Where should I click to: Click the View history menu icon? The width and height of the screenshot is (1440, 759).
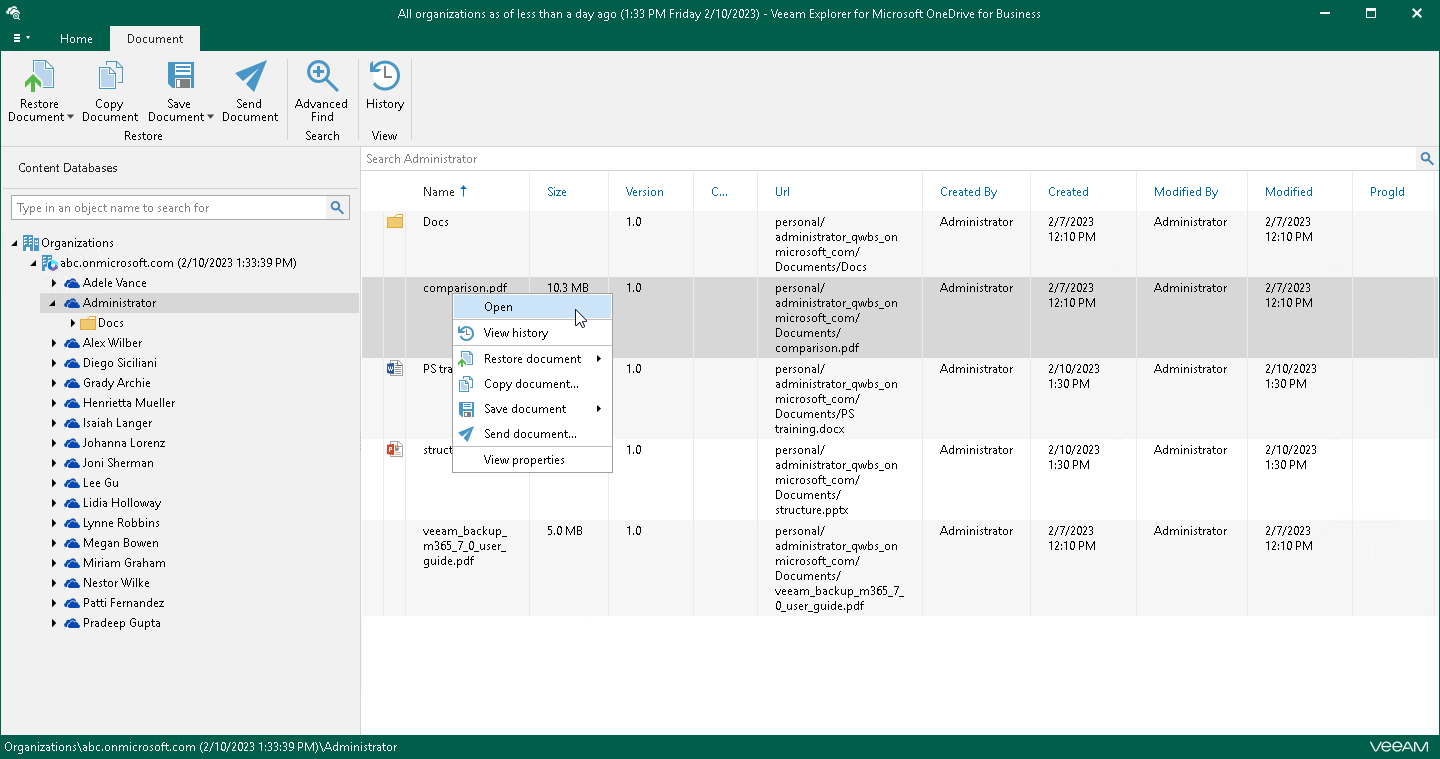pos(466,333)
